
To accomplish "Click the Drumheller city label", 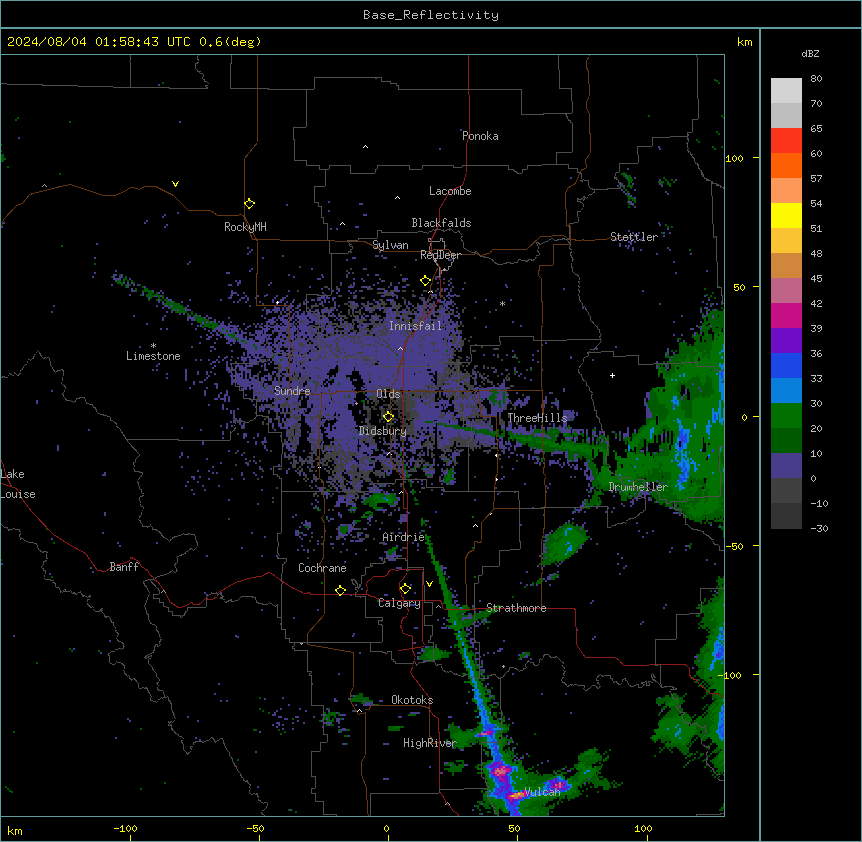I will point(638,487).
